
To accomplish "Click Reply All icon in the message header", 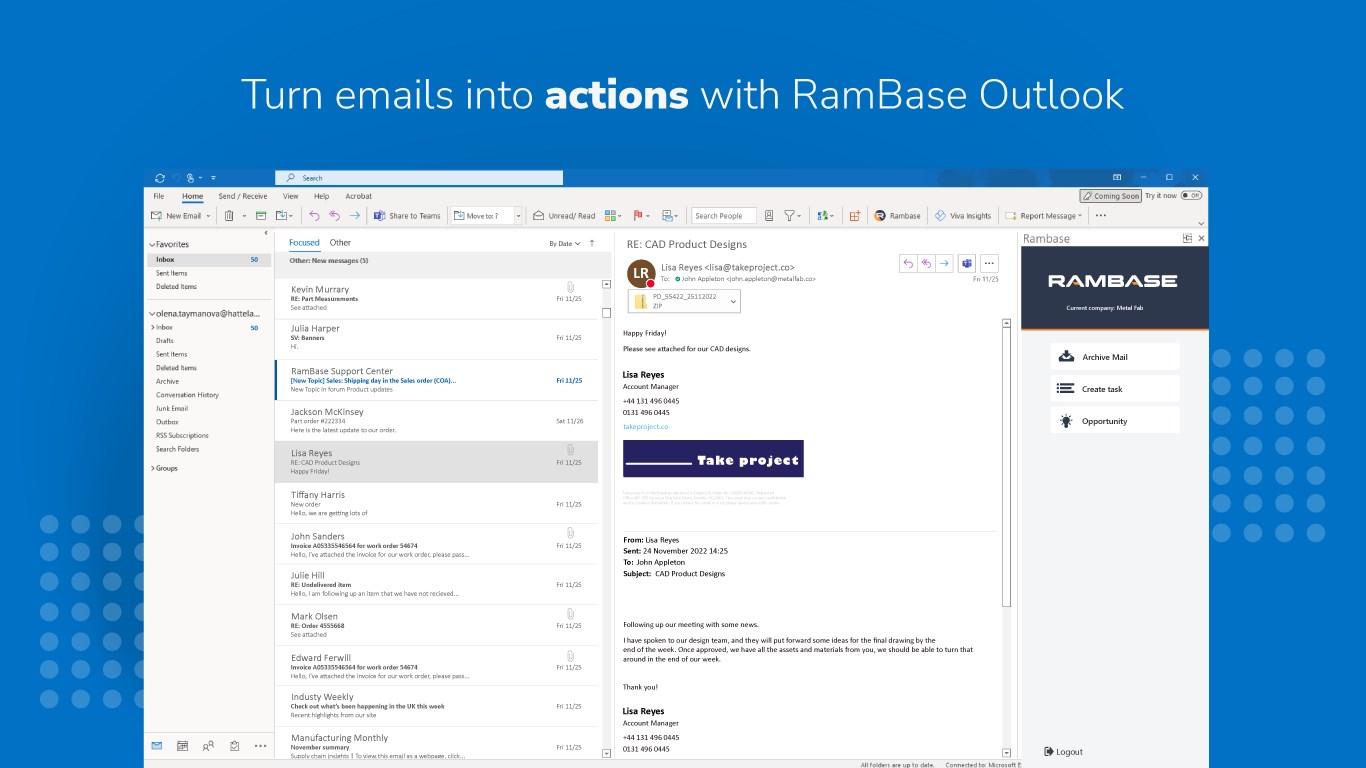I will coord(926,263).
